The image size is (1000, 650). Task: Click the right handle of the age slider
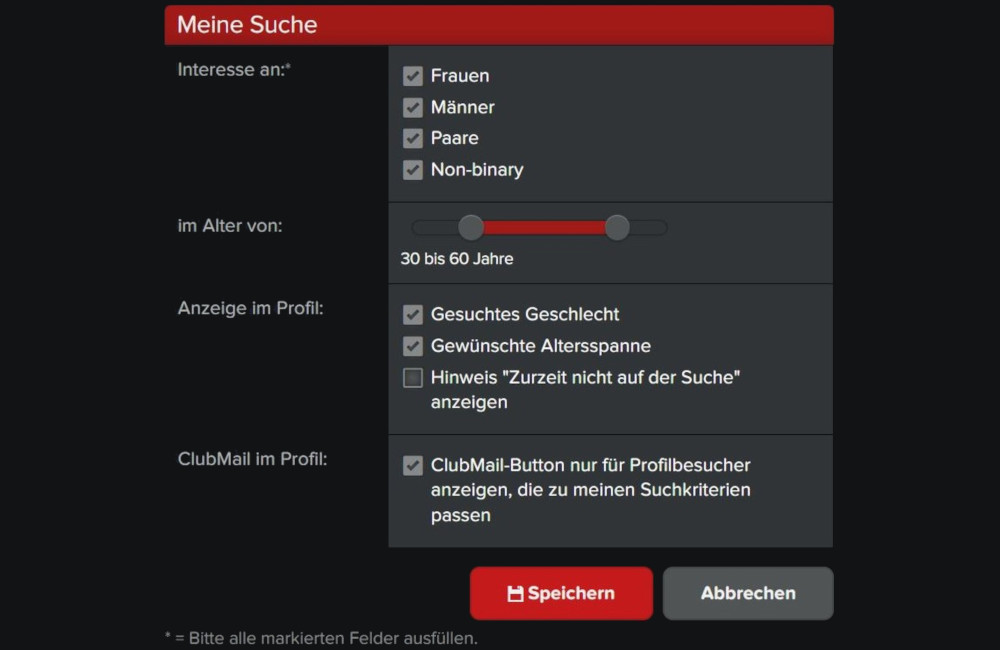pos(617,227)
